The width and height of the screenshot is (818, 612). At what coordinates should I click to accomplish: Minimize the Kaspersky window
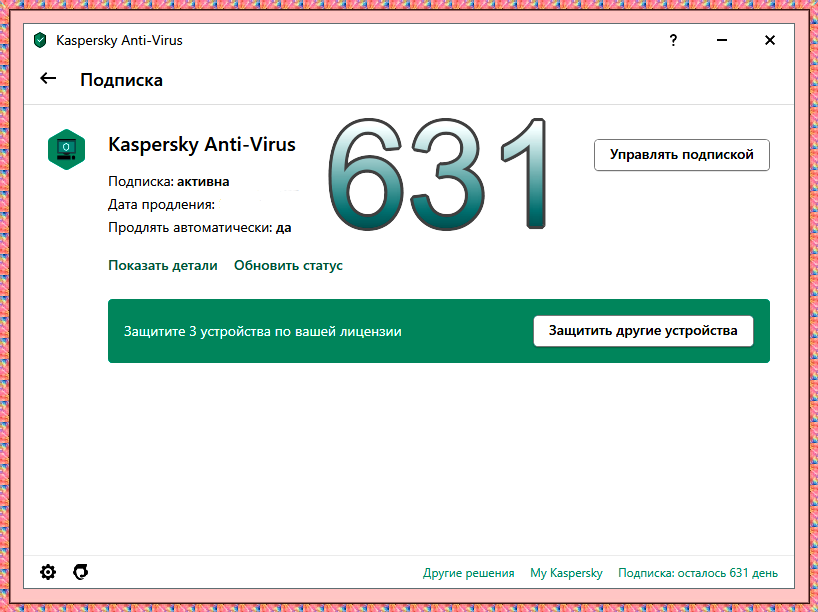[722, 40]
